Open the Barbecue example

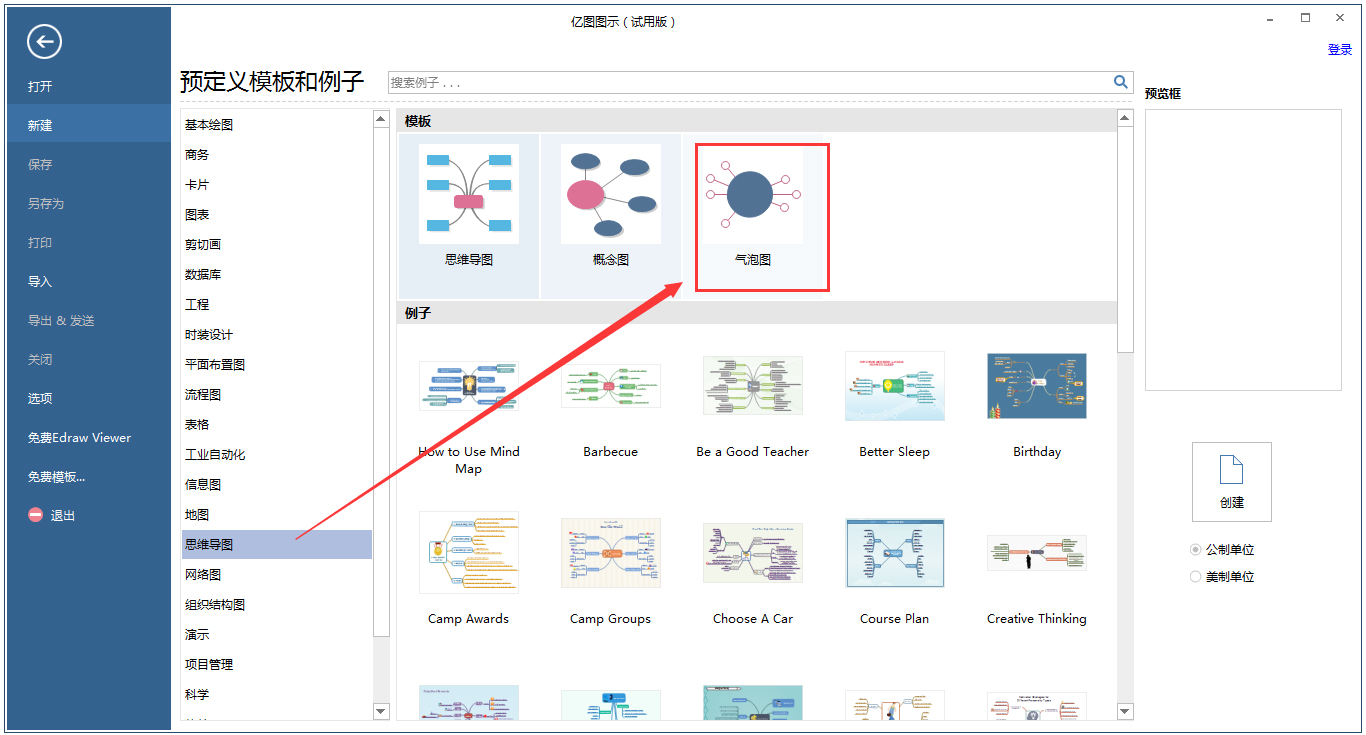click(611, 386)
